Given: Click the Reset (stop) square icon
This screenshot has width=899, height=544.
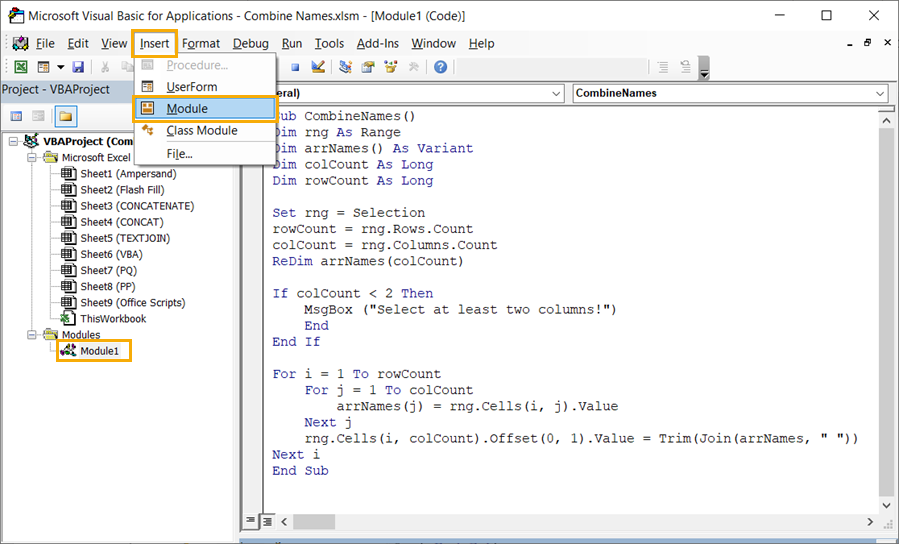Looking at the screenshot, I should pyautogui.click(x=295, y=67).
